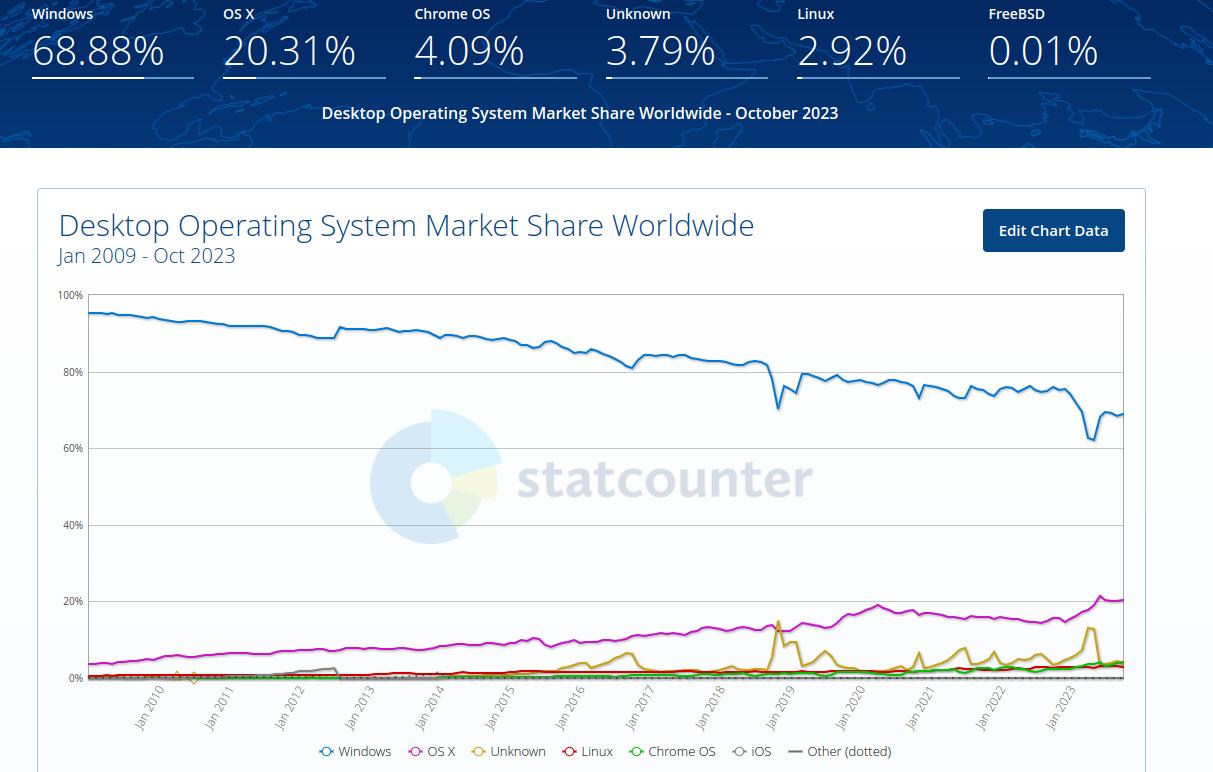Screen dimensions: 1213x772
Task: Click the Jan 2023 x-axis label
Action: click(x=1058, y=708)
